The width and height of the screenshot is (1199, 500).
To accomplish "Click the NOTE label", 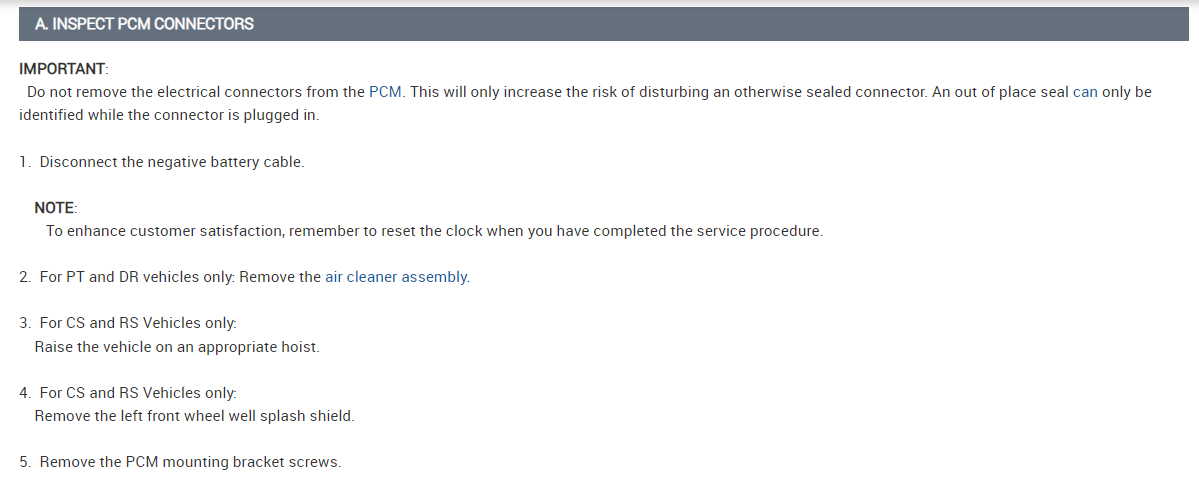I will 55,208.
